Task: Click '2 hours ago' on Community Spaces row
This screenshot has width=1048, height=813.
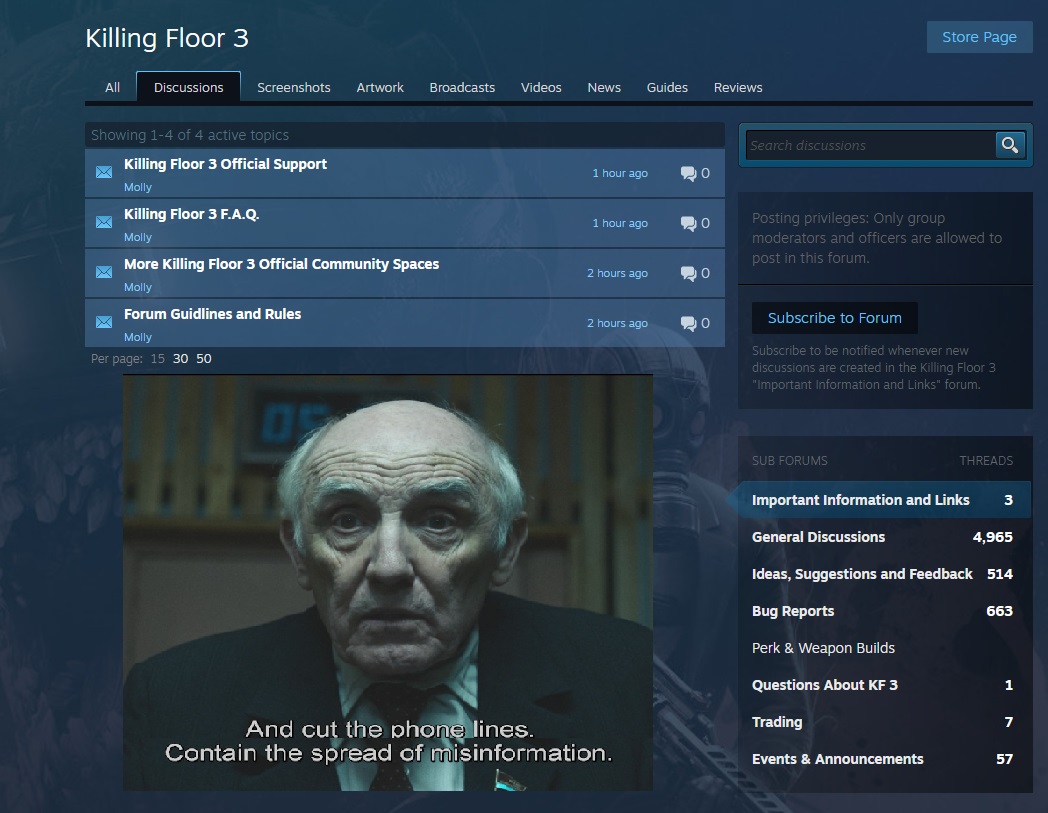Action: pos(617,273)
